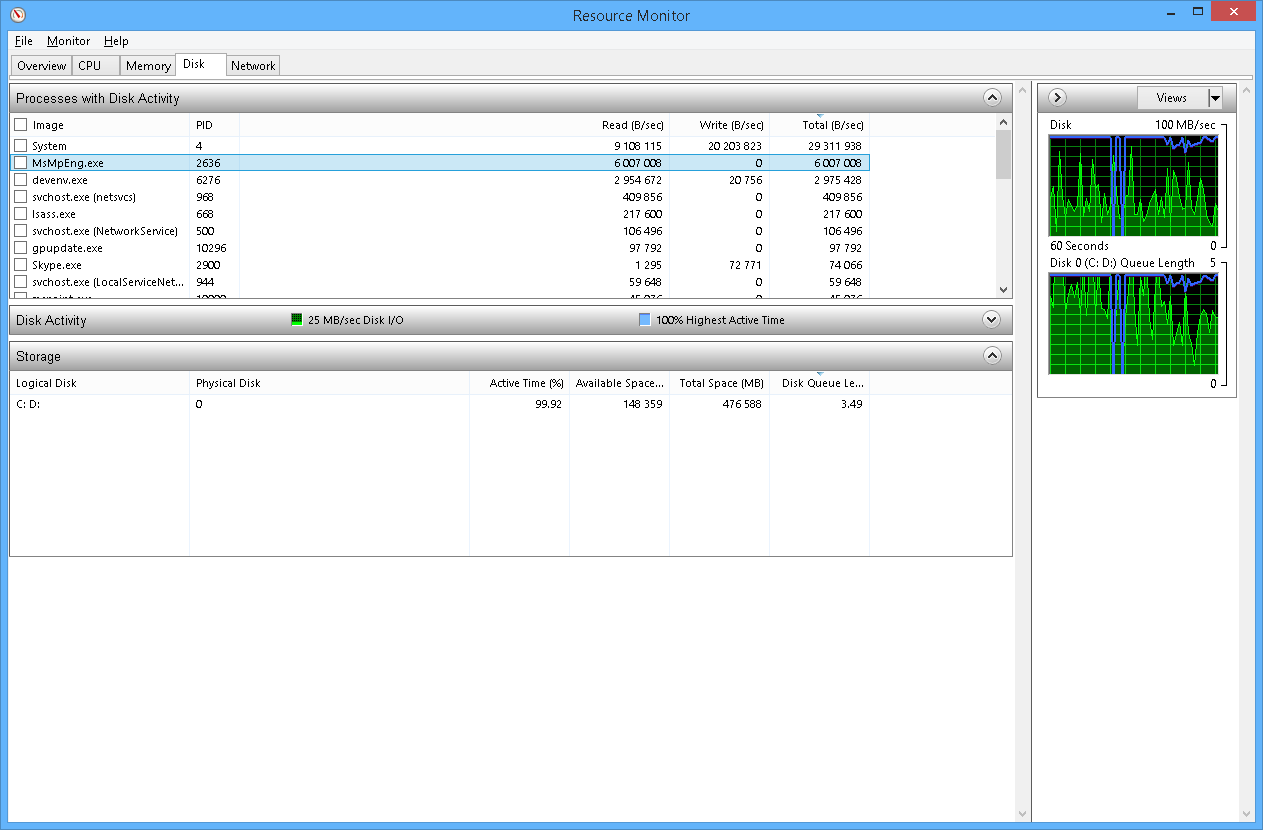
Task: Expand the Disk Activity section
Action: pos(991,320)
